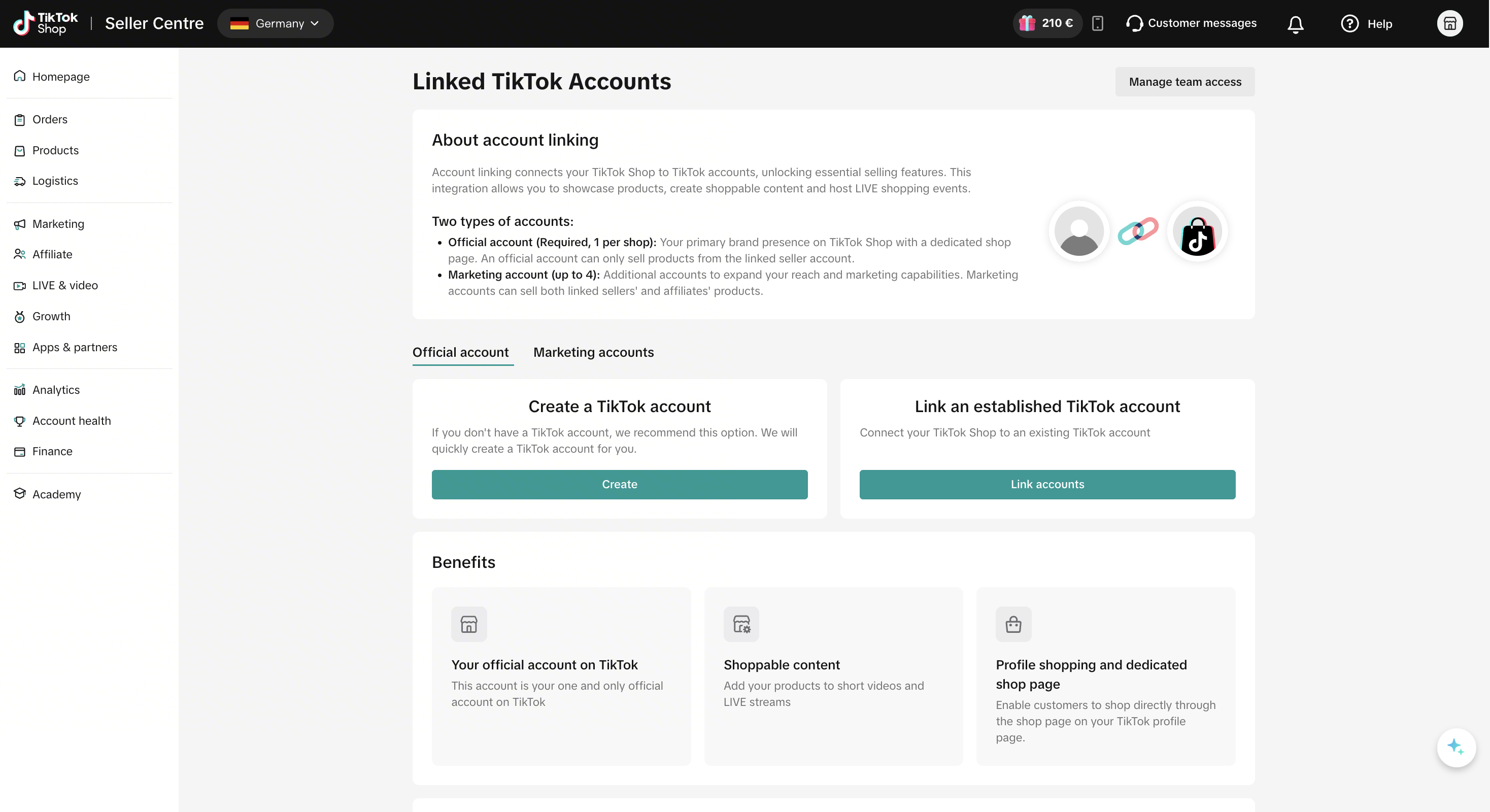Click the 'About account linking' heading

tap(515, 140)
